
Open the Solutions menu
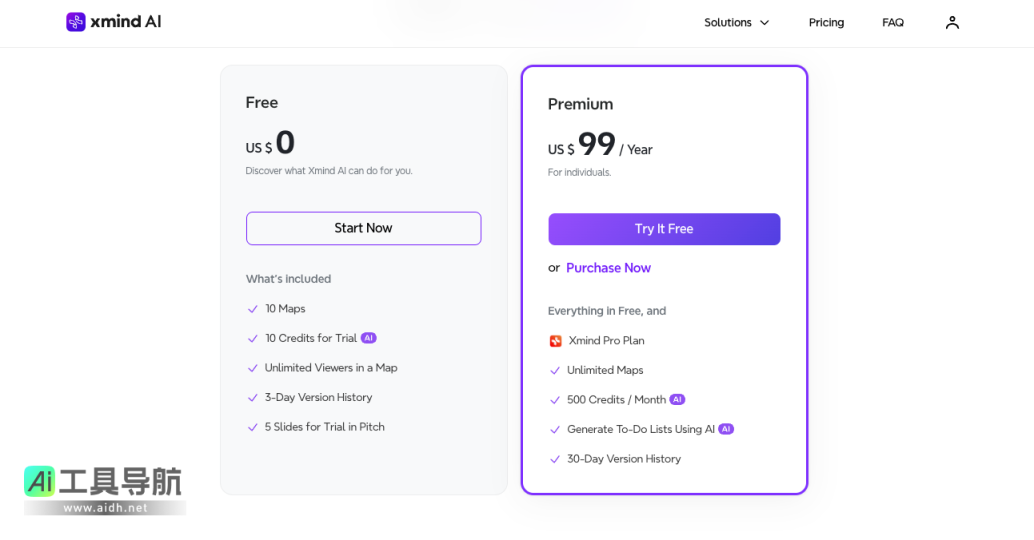coord(737,22)
